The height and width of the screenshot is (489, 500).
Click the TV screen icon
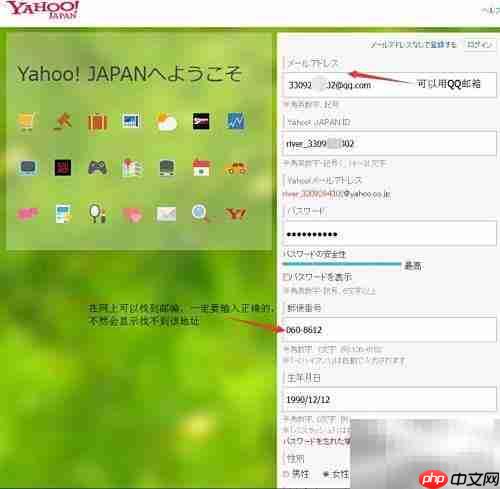tap(28, 168)
